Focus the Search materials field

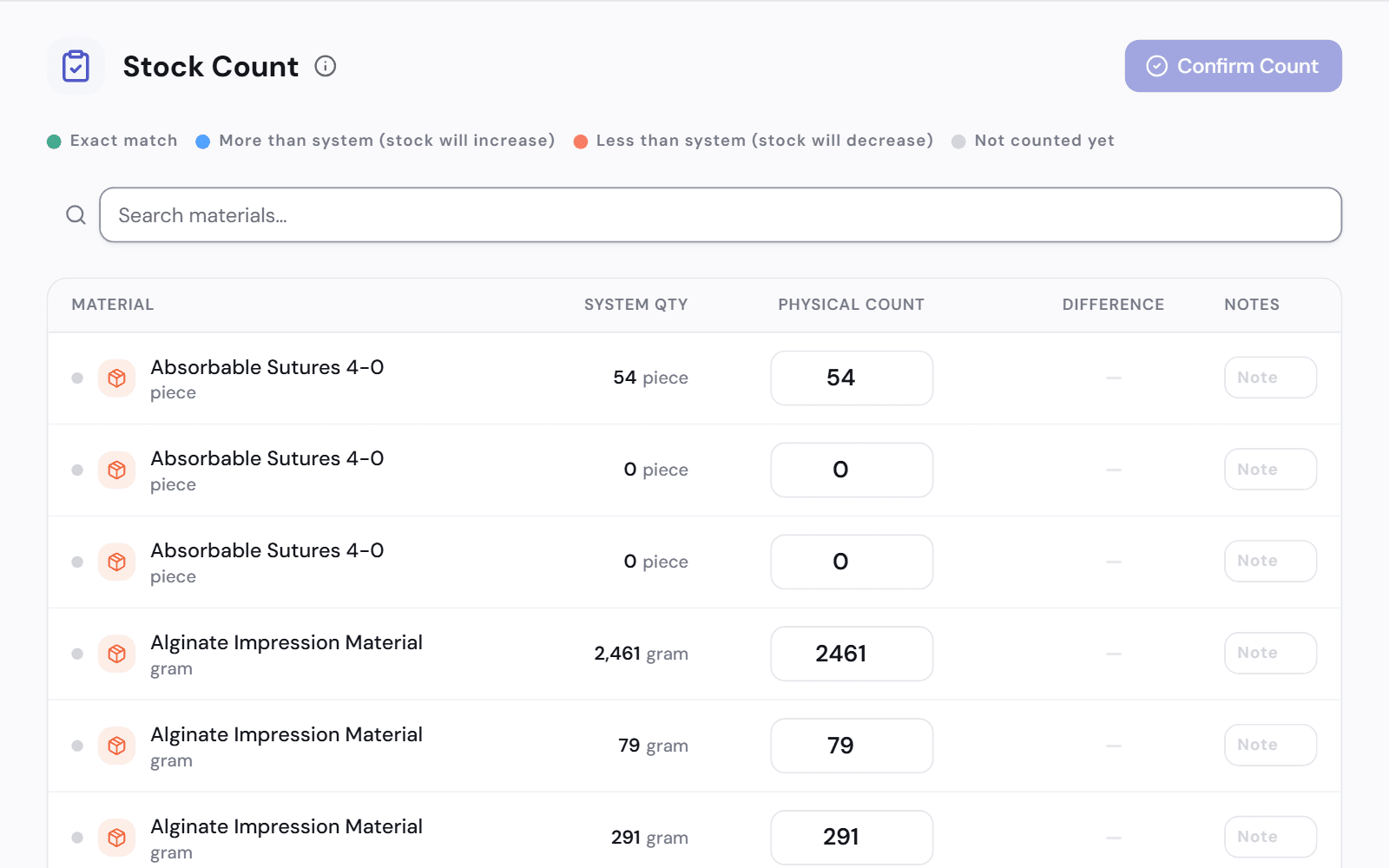pos(721,215)
